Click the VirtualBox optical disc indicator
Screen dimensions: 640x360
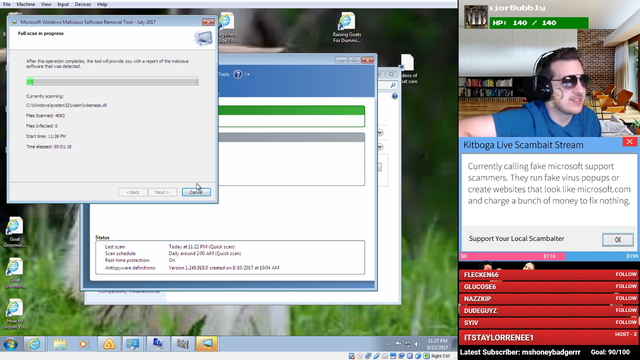point(360,356)
